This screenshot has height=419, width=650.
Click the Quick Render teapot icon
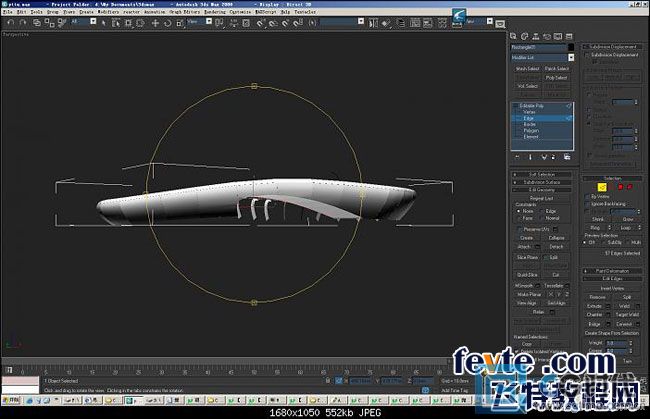(x=500, y=24)
